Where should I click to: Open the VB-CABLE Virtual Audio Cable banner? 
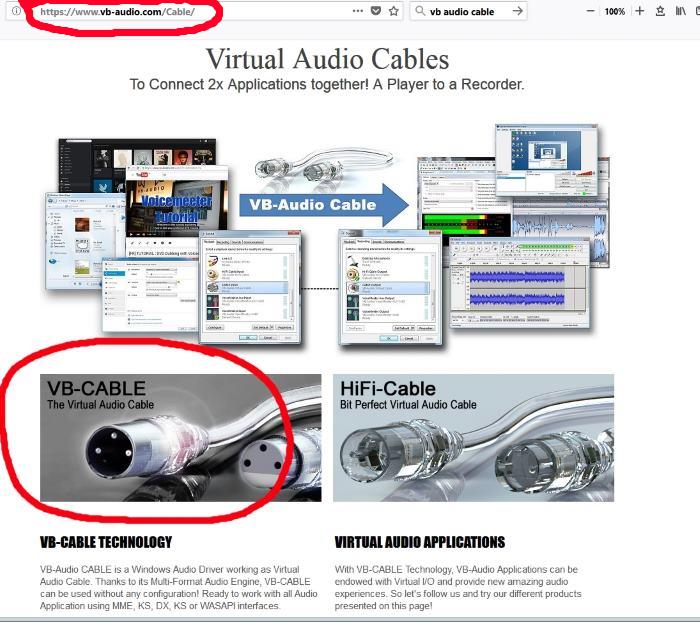pos(180,438)
